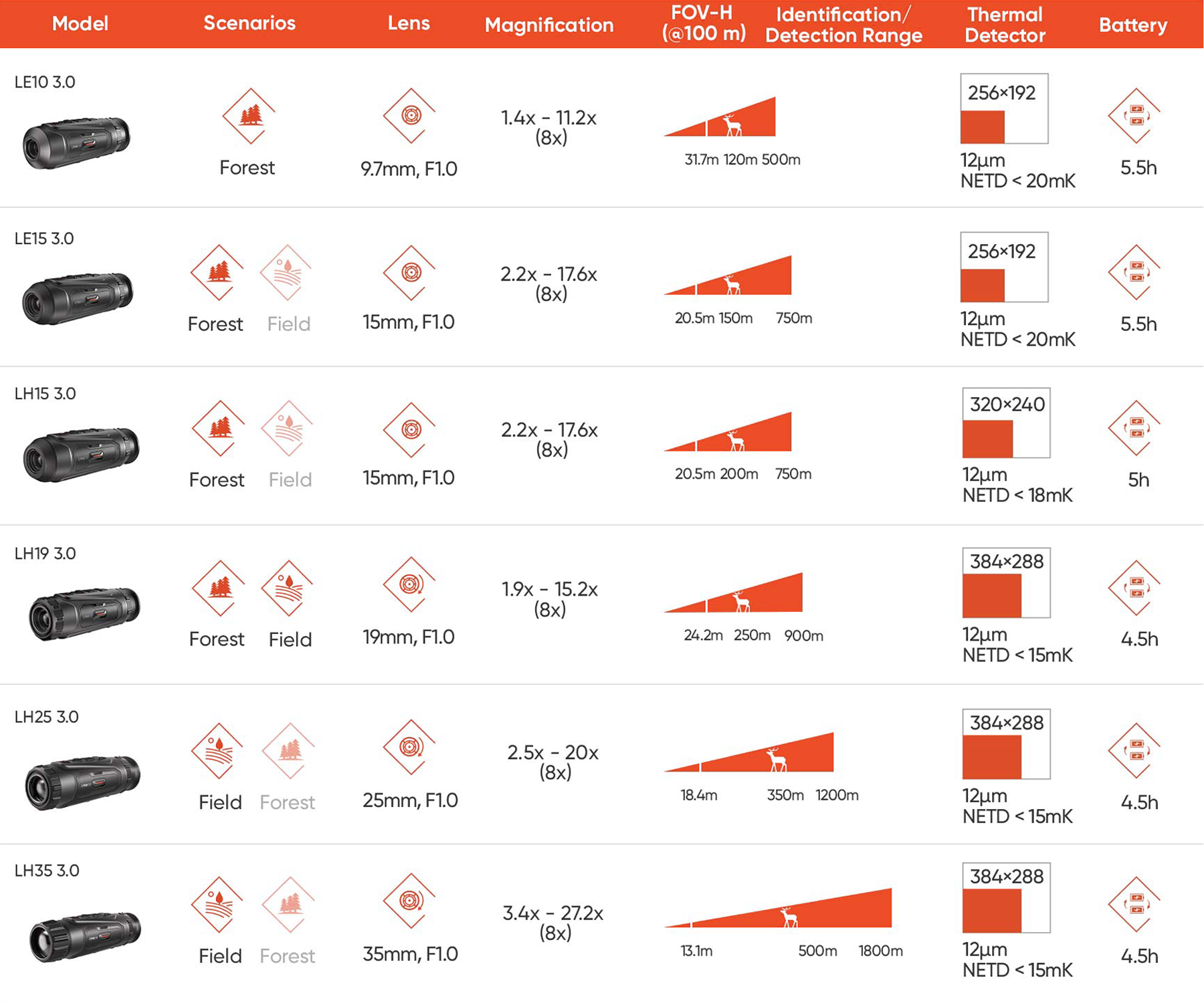Click the LH25 3.0 magnification value 2.5x – 20x

point(553,753)
